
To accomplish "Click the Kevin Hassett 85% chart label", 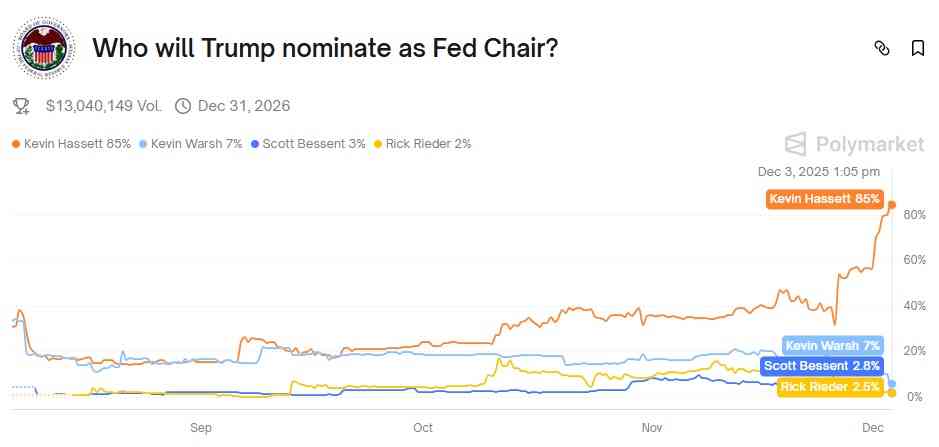I will tap(824, 199).
